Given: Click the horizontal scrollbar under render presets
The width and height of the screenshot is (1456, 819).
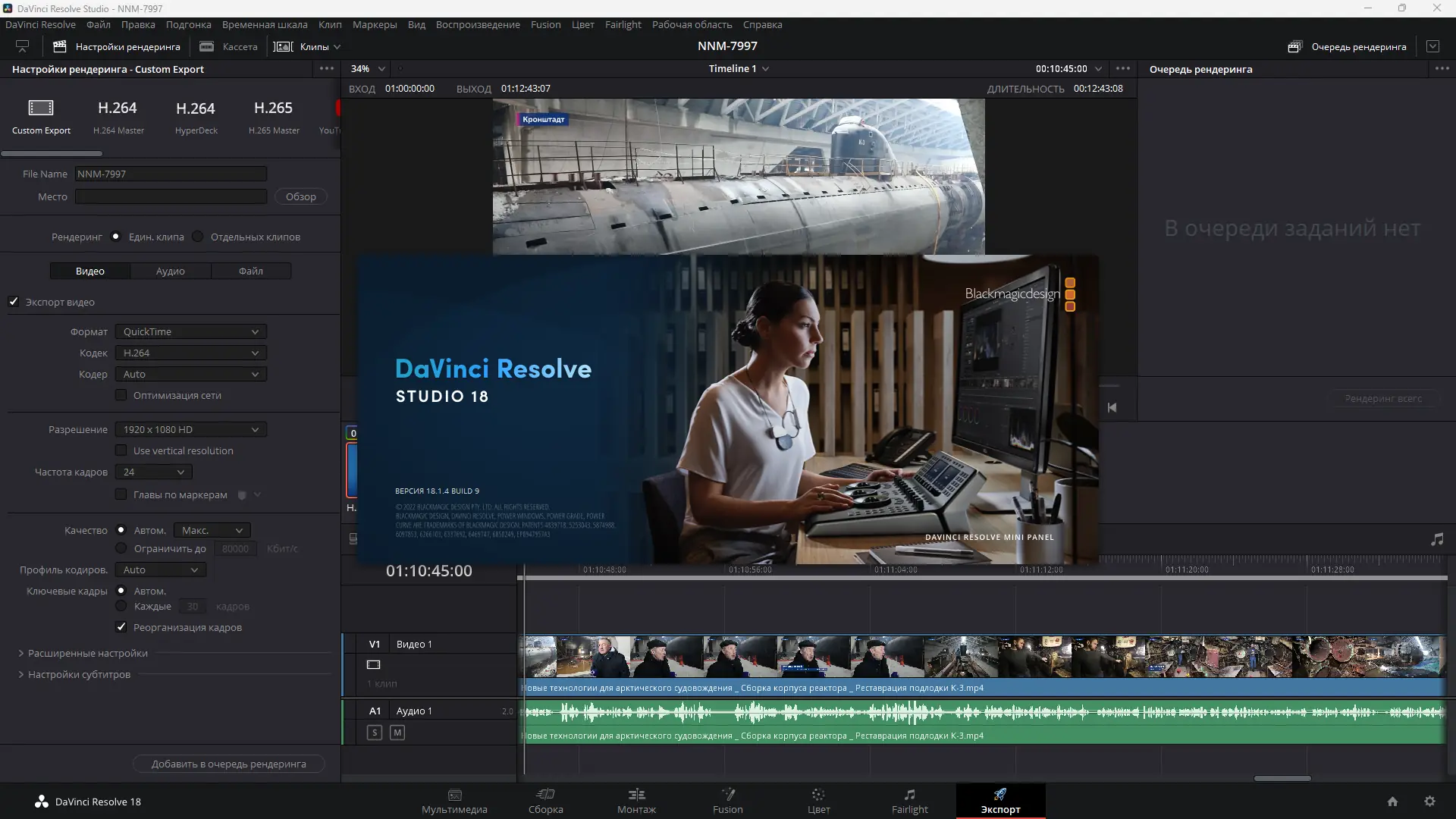Looking at the screenshot, I should tap(52, 153).
